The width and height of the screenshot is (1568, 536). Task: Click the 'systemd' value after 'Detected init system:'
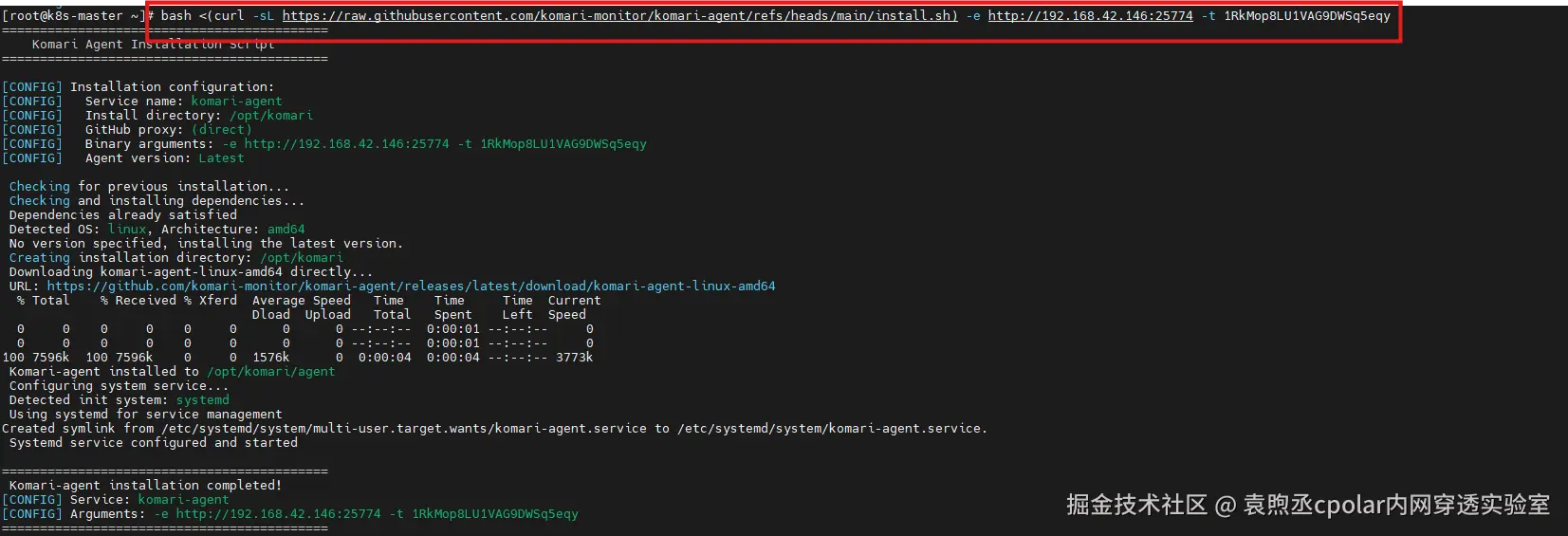pos(202,400)
